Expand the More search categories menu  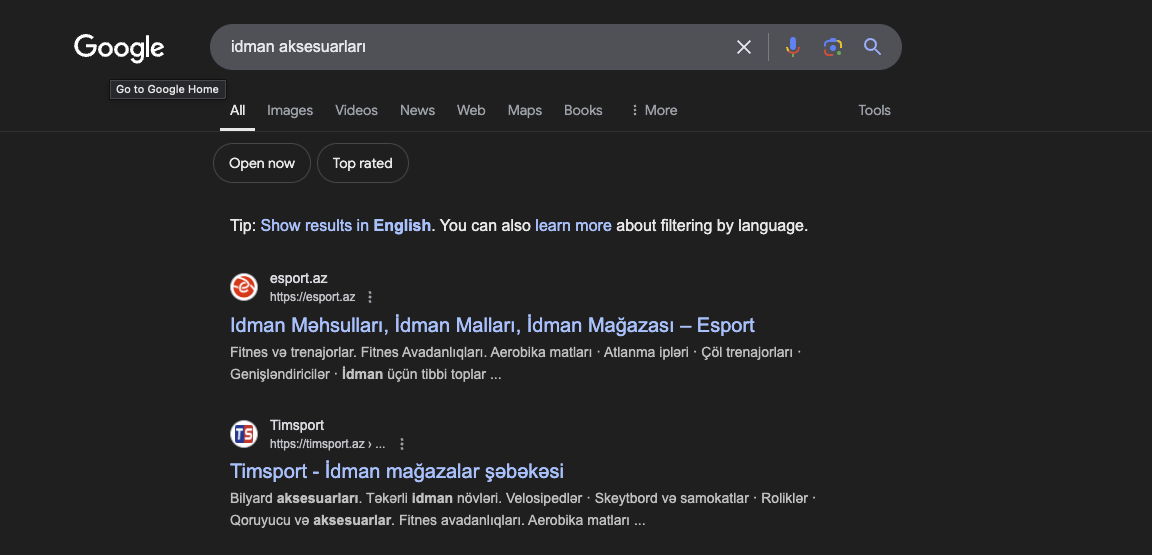pyautogui.click(x=654, y=110)
